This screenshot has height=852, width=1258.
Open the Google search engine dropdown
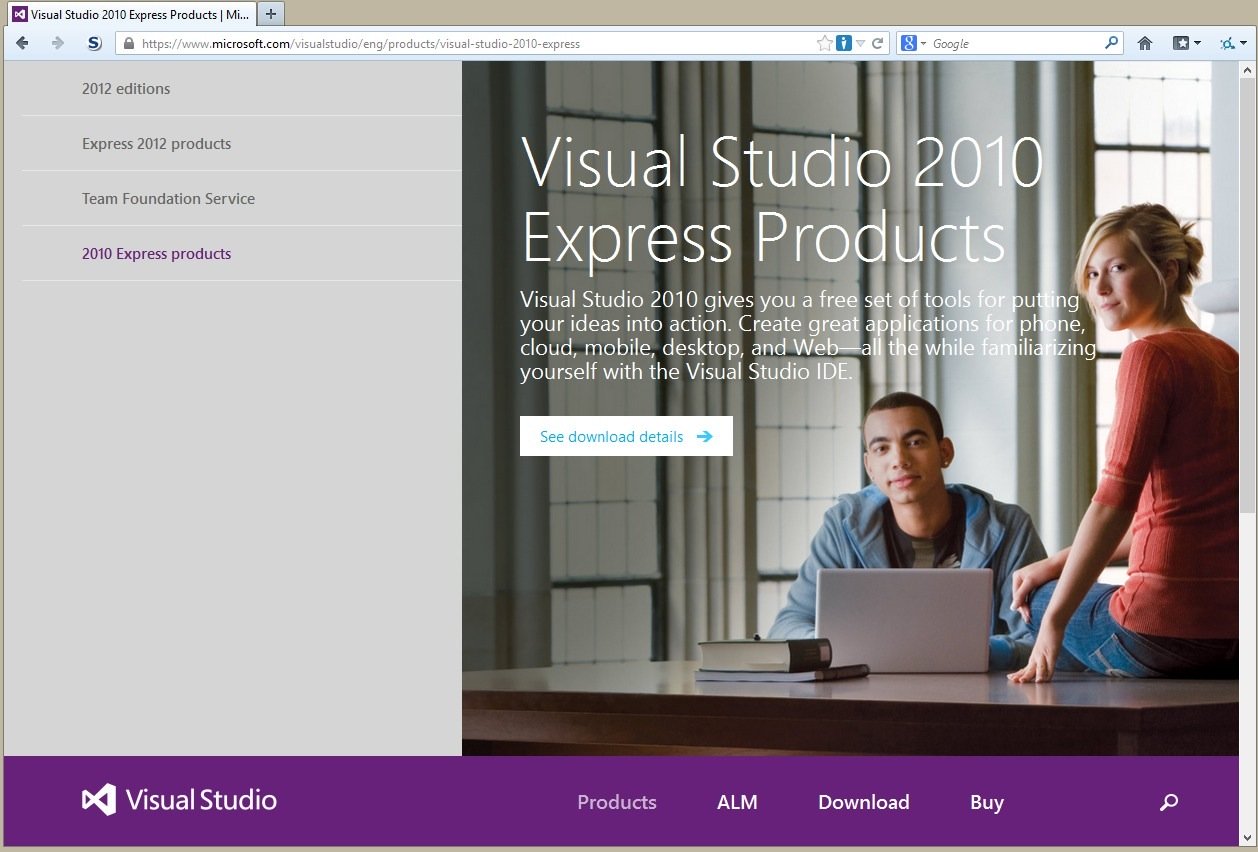pos(913,43)
